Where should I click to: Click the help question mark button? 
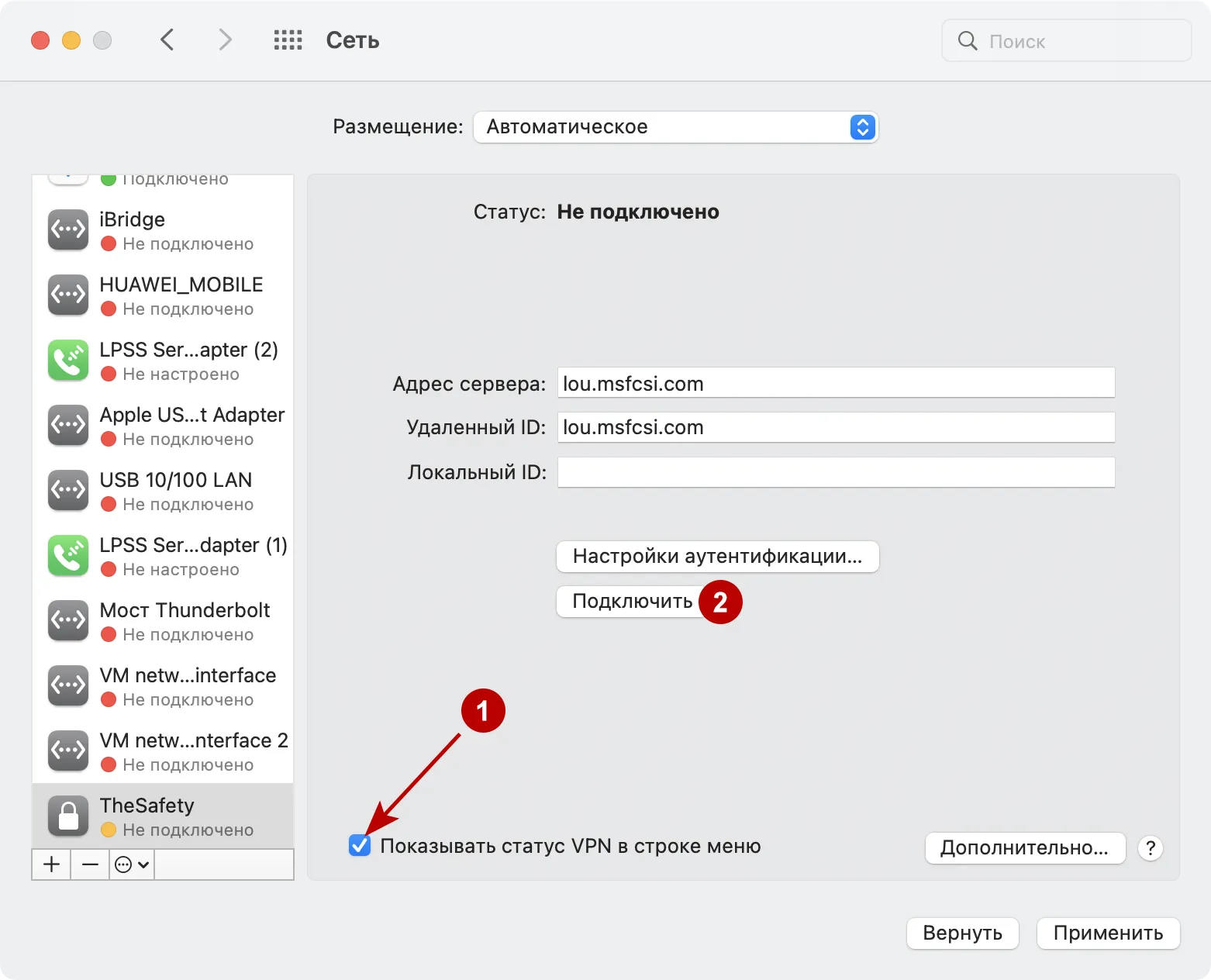pos(1150,848)
